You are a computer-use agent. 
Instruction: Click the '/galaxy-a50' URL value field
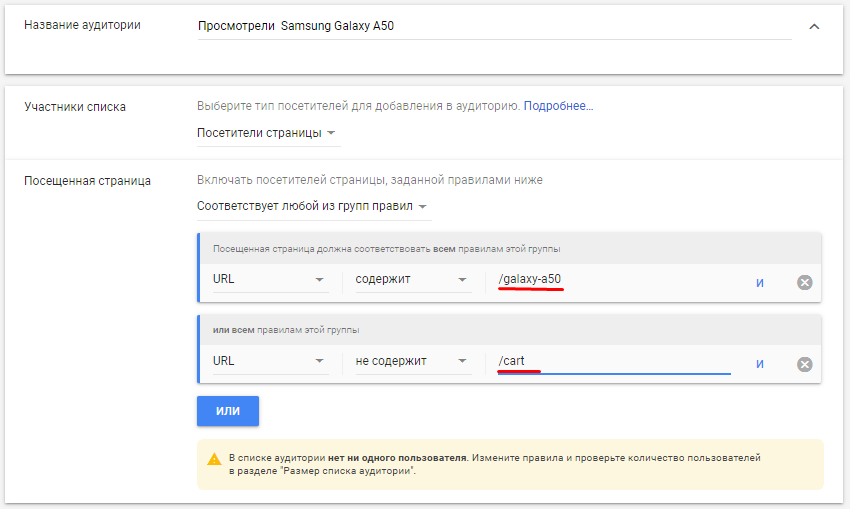click(614, 279)
